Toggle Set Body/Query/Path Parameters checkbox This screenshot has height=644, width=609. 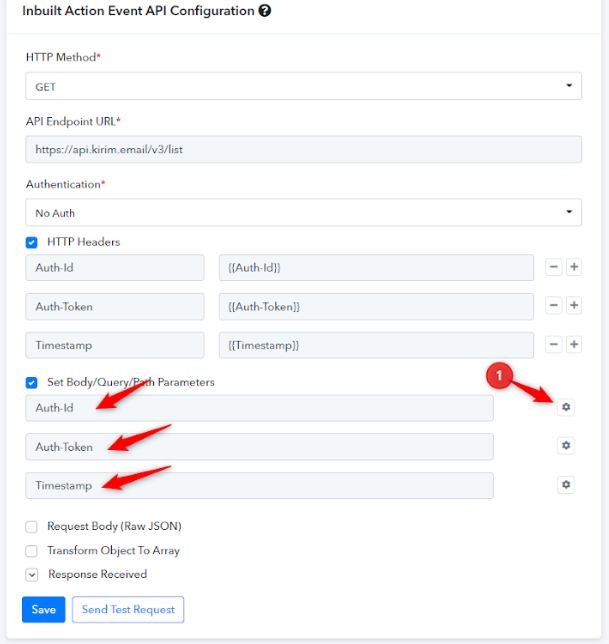tap(32, 383)
